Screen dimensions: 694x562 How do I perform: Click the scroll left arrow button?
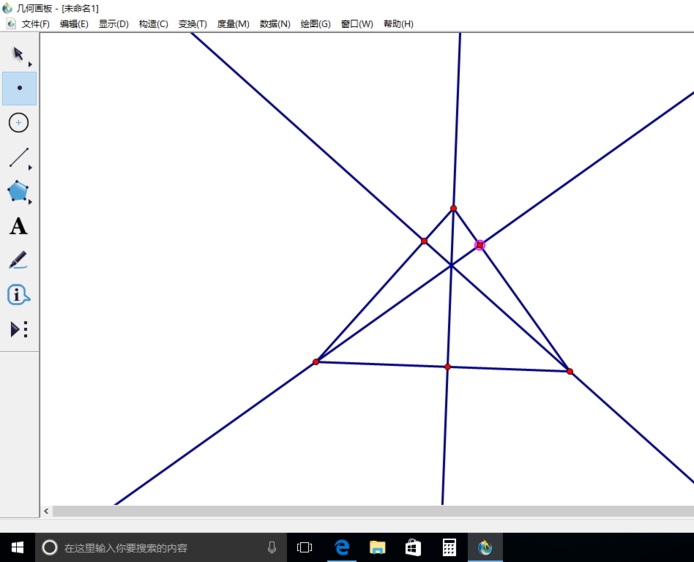click(46, 511)
